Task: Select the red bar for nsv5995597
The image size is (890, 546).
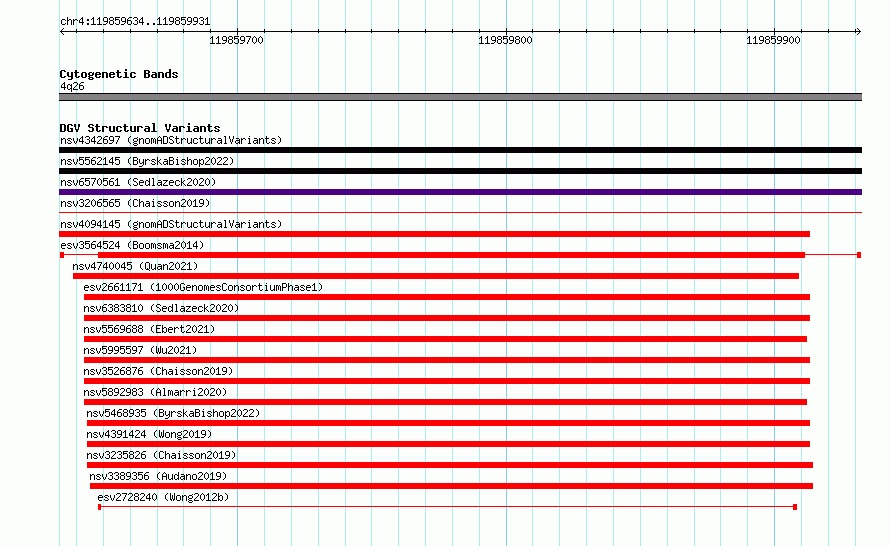Action: (447, 360)
